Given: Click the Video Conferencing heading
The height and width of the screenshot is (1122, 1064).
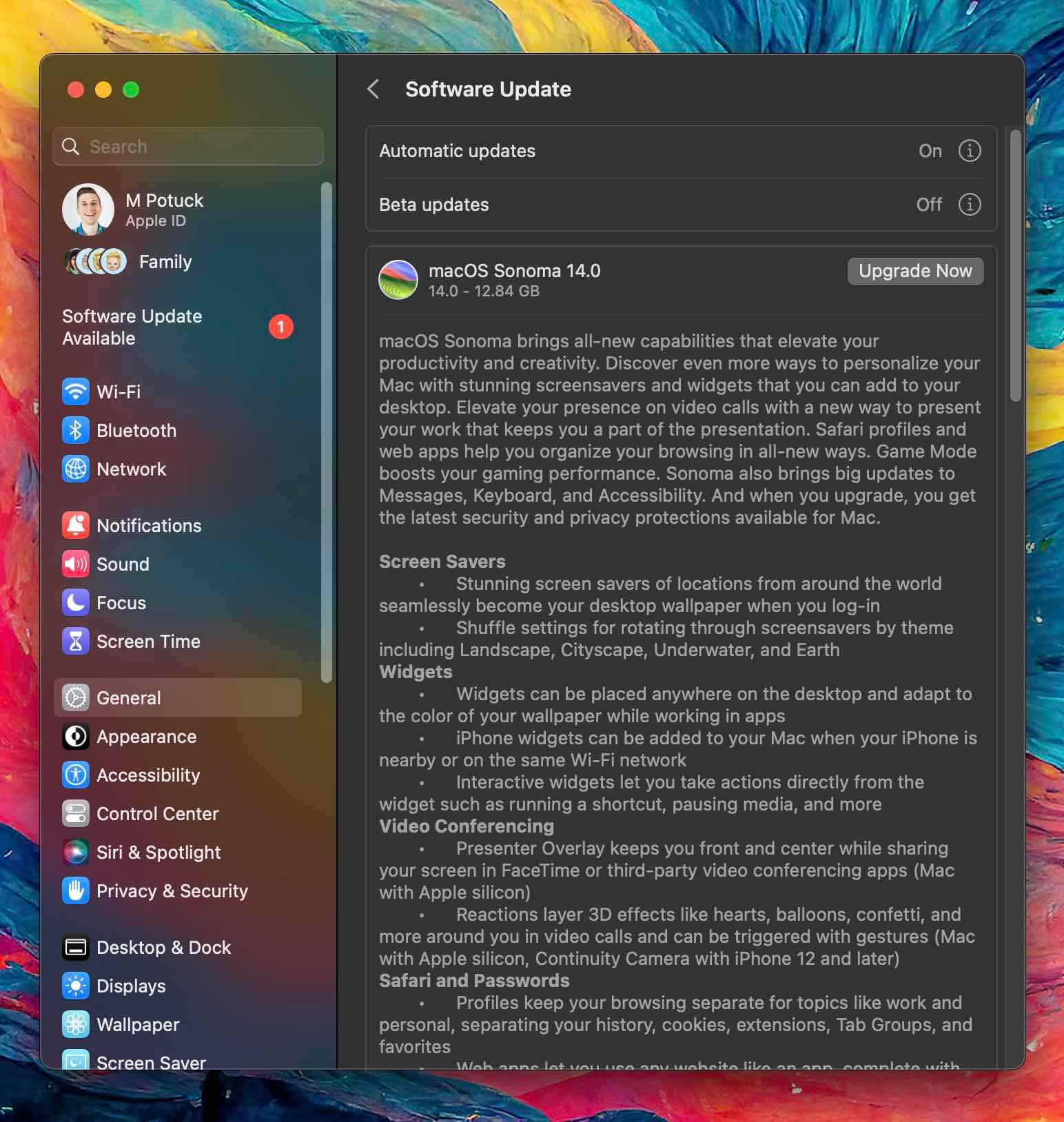Looking at the screenshot, I should tap(467, 826).
